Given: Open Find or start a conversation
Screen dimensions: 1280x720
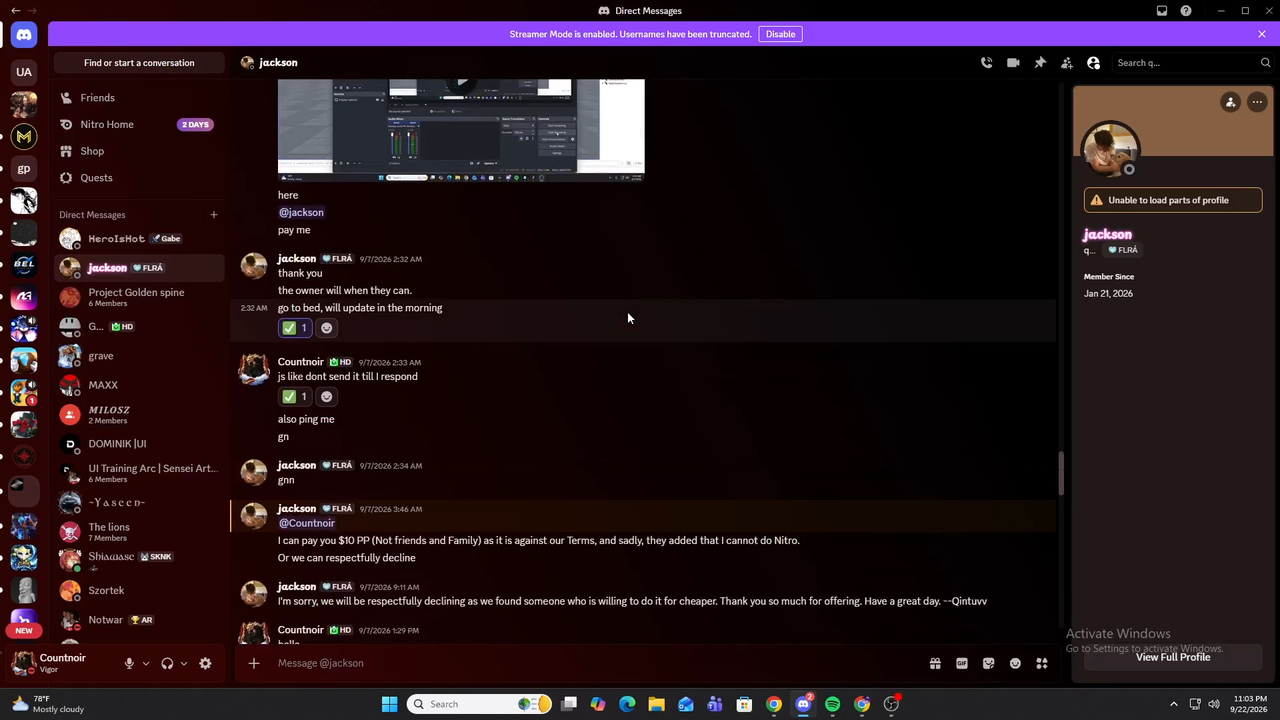Looking at the screenshot, I should 139,63.
